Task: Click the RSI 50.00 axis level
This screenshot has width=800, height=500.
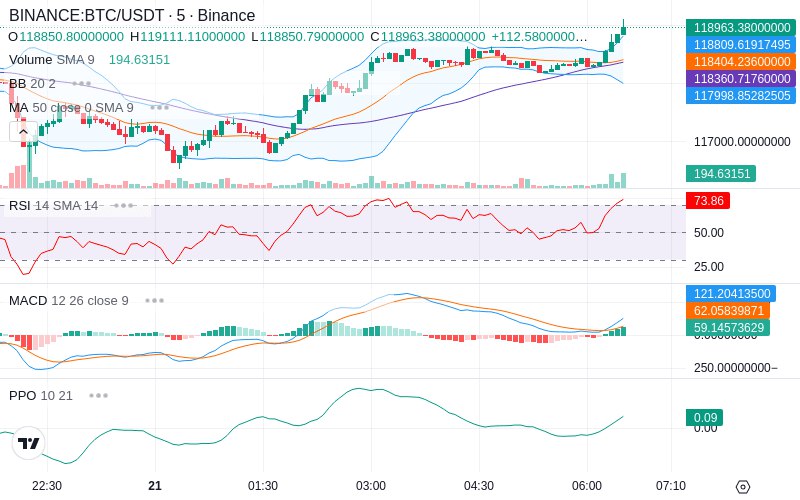Action: [709, 233]
